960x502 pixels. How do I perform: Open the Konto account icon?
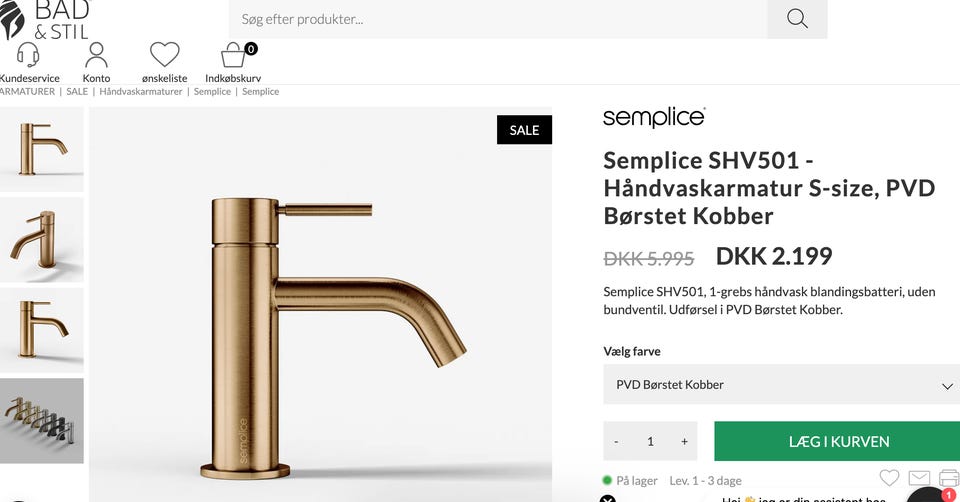[96, 55]
